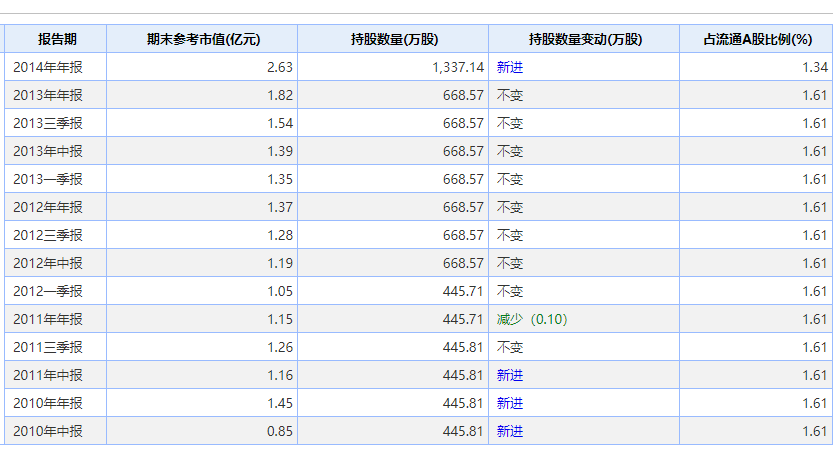The width and height of the screenshot is (833, 453).
Task: Click the 2012年年报 report period cell
Action: [x=56, y=207]
